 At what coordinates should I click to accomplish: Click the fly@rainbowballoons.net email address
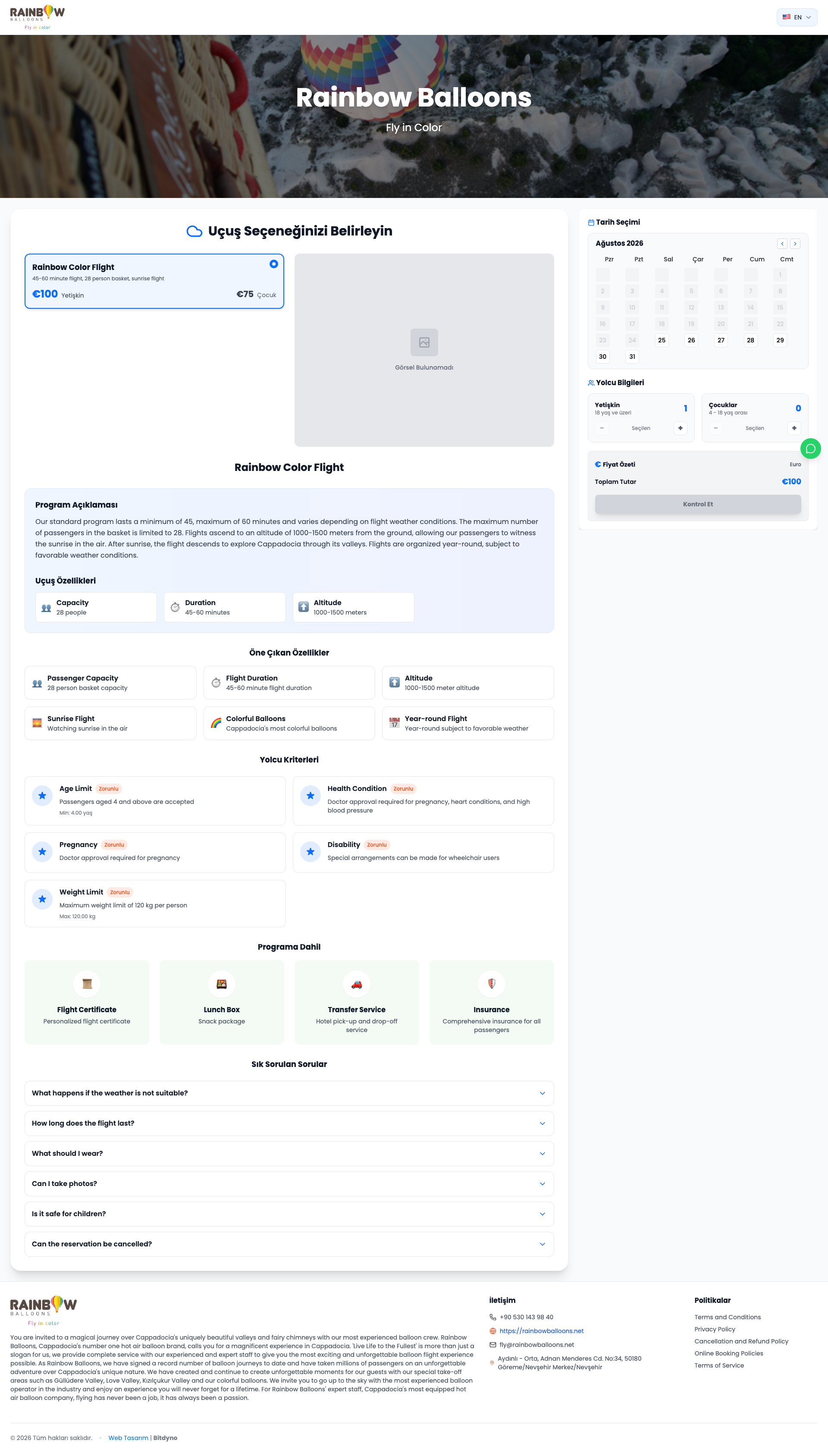(537, 1345)
